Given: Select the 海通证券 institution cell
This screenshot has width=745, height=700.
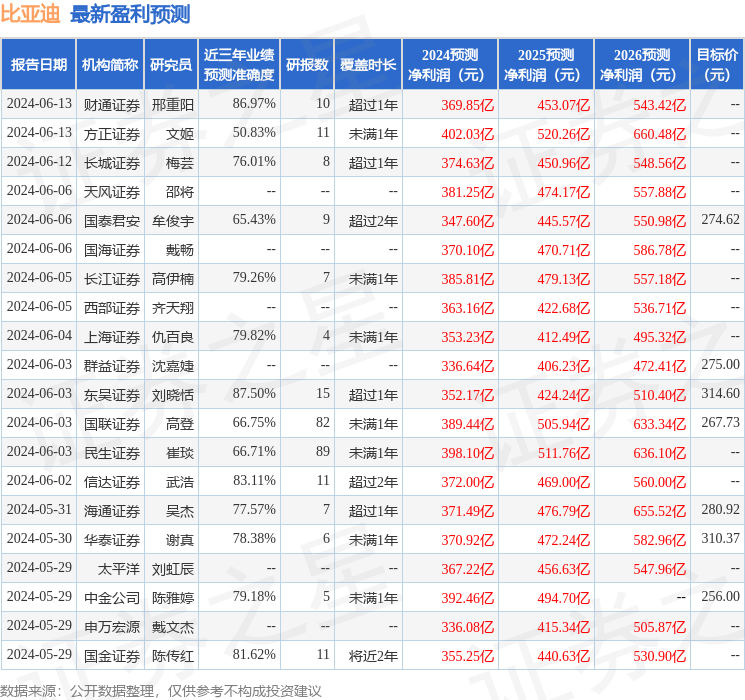Looking at the screenshot, I should click(x=112, y=511).
